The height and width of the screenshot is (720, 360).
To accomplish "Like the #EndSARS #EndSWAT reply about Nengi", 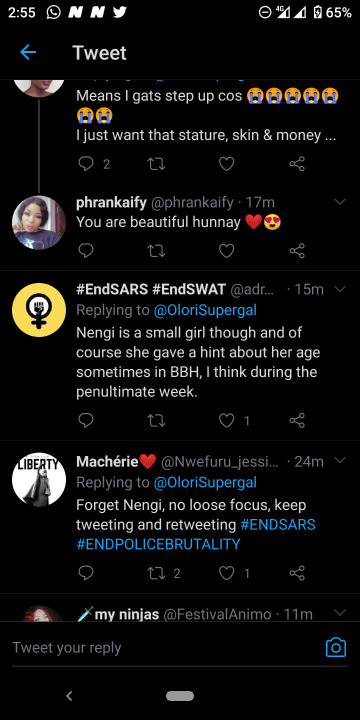I will [226, 420].
